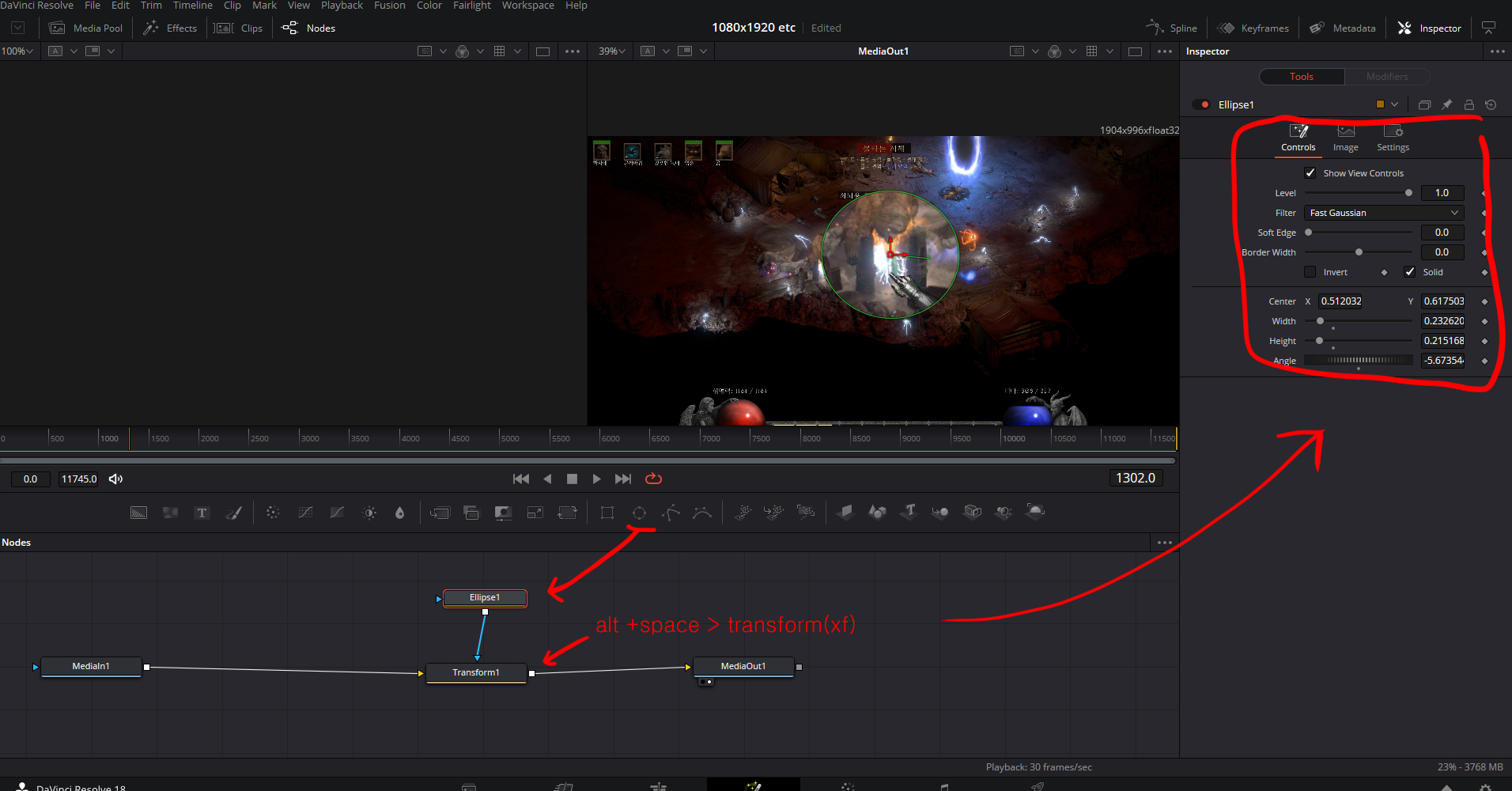This screenshot has height=791, width=1512.
Task: Switch to Image tab in Inspector
Action: (x=1346, y=138)
